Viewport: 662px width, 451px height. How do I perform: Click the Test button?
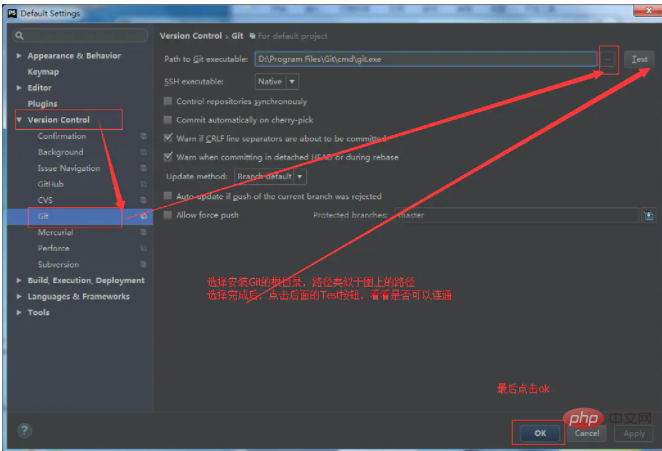coord(639,59)
